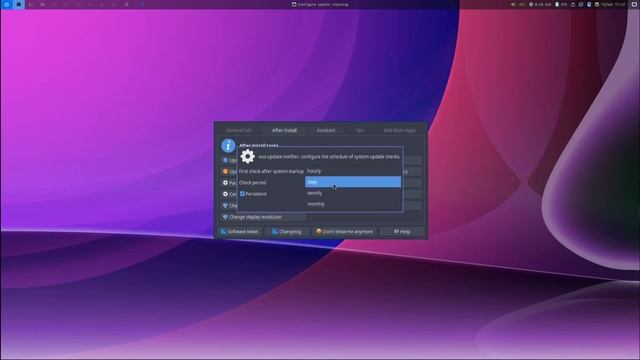Click the volume speaker icon in the panel
The image size is (640, 360).
pyautogui.click(x=513, y=4)
